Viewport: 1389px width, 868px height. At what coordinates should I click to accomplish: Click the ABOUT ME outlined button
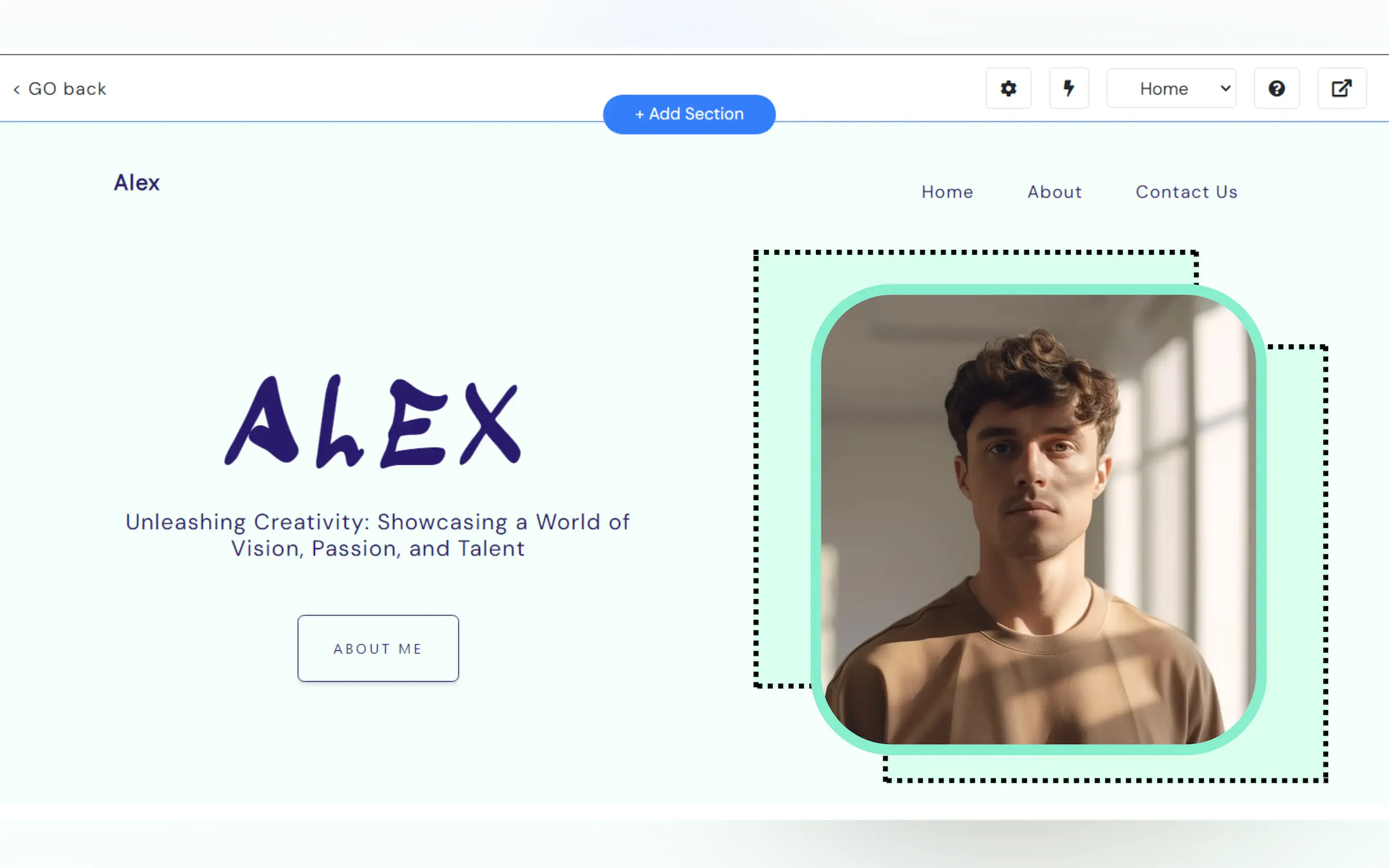click(378, 649)
